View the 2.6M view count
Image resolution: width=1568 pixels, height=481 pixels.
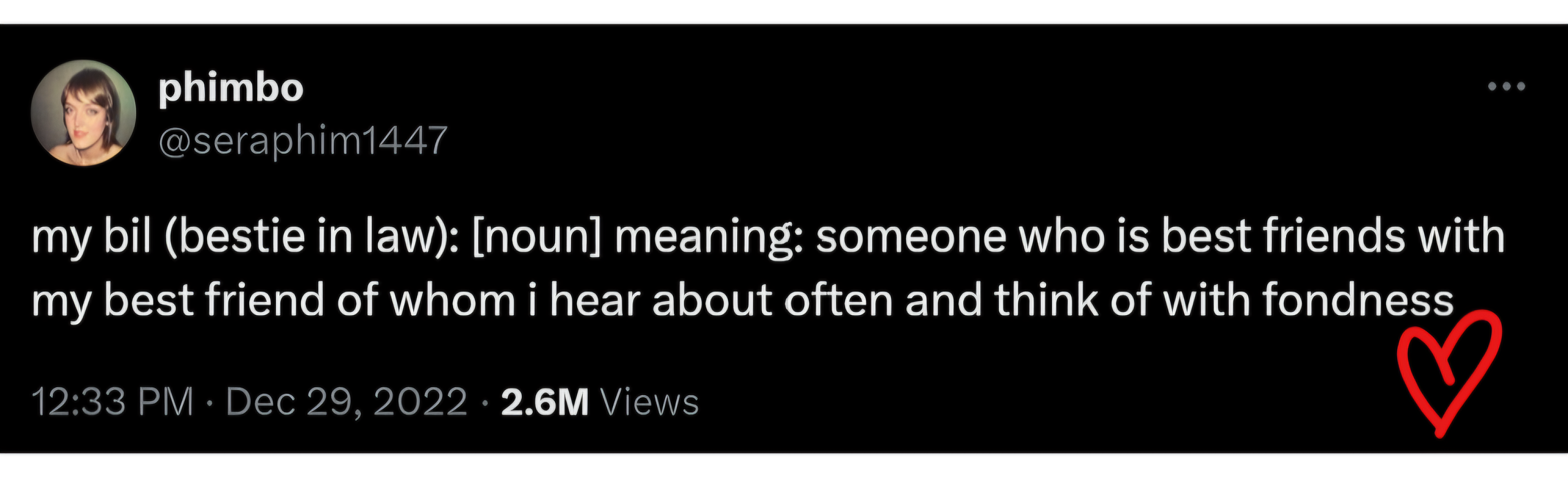point(545,402)
